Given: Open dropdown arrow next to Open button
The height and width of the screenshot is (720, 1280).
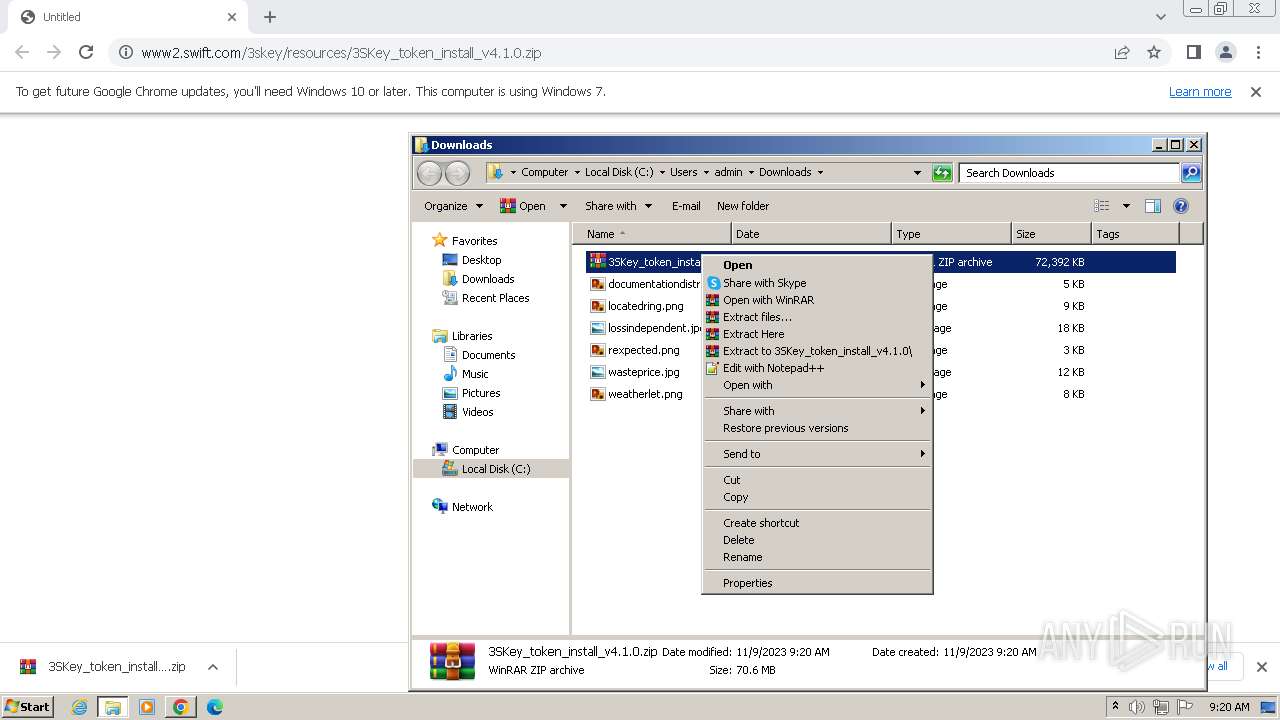Looking at the screenshot, I should click(x=563, y=206).
